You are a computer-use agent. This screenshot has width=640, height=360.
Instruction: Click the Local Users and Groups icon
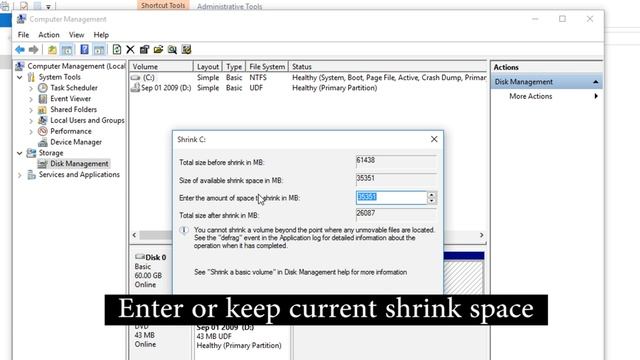42,120
